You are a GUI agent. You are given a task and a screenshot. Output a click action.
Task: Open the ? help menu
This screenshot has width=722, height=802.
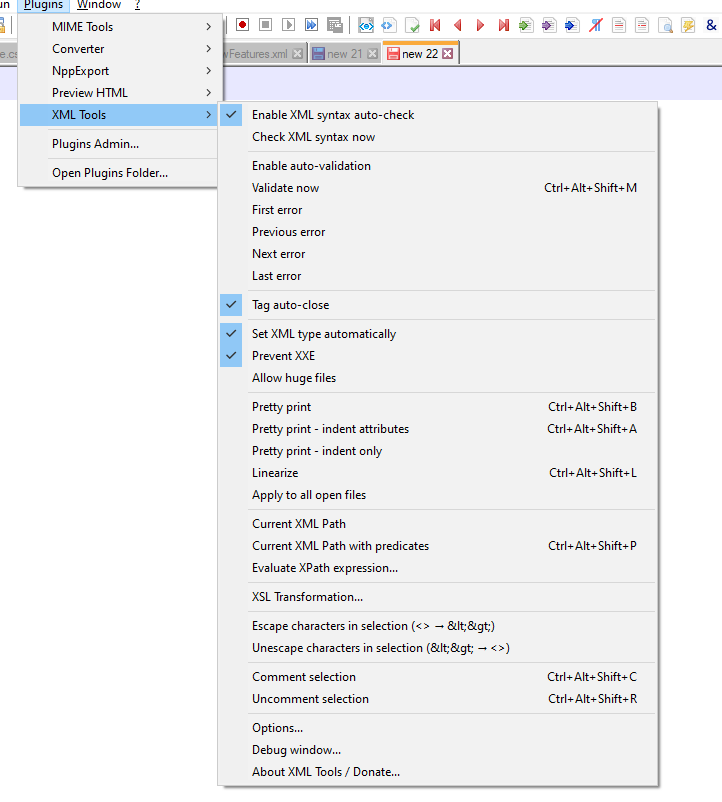tap(137, 5)
